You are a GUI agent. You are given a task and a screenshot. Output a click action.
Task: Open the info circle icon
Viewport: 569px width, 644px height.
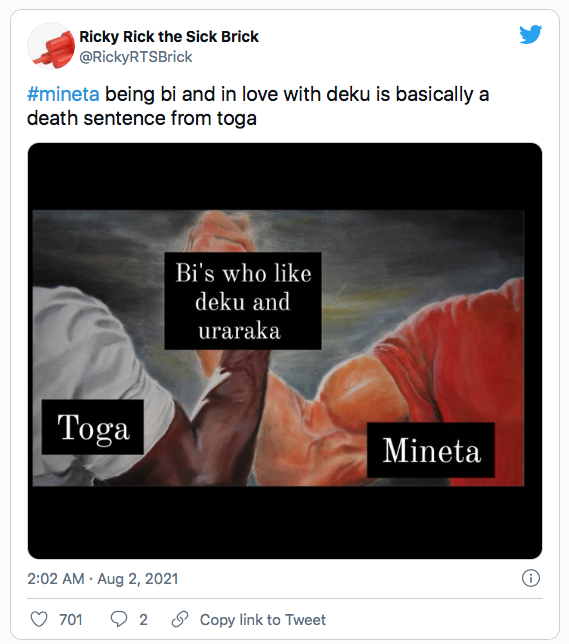click(x=530, y=578)
